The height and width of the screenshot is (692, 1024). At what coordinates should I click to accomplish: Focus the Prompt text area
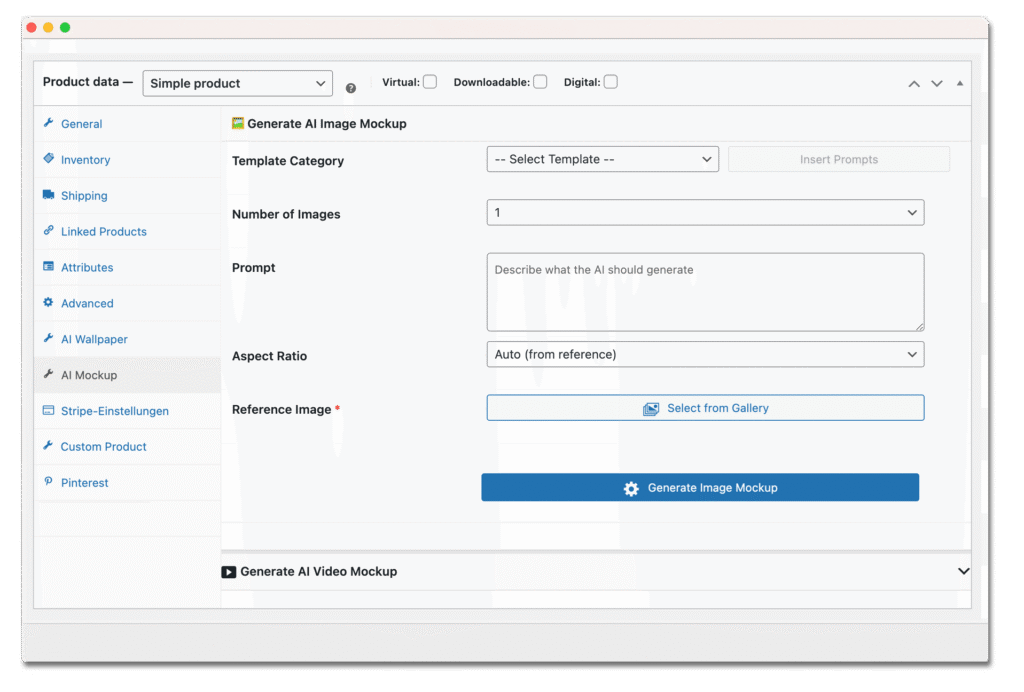(x=705, y=292)
